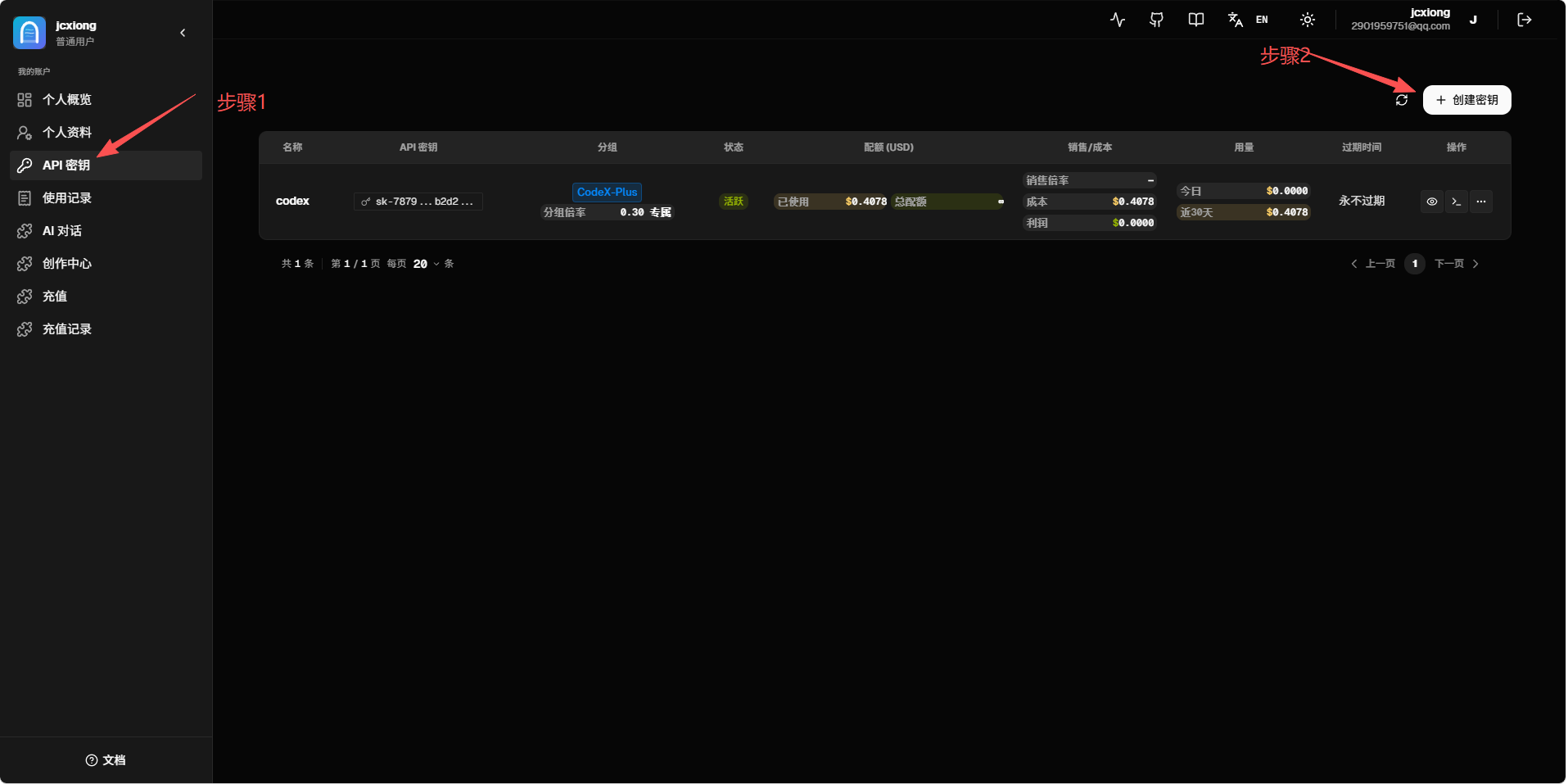Go to previous page 上一页
The height and width of the screenshot is (784, 1568).
point(1373,264)
